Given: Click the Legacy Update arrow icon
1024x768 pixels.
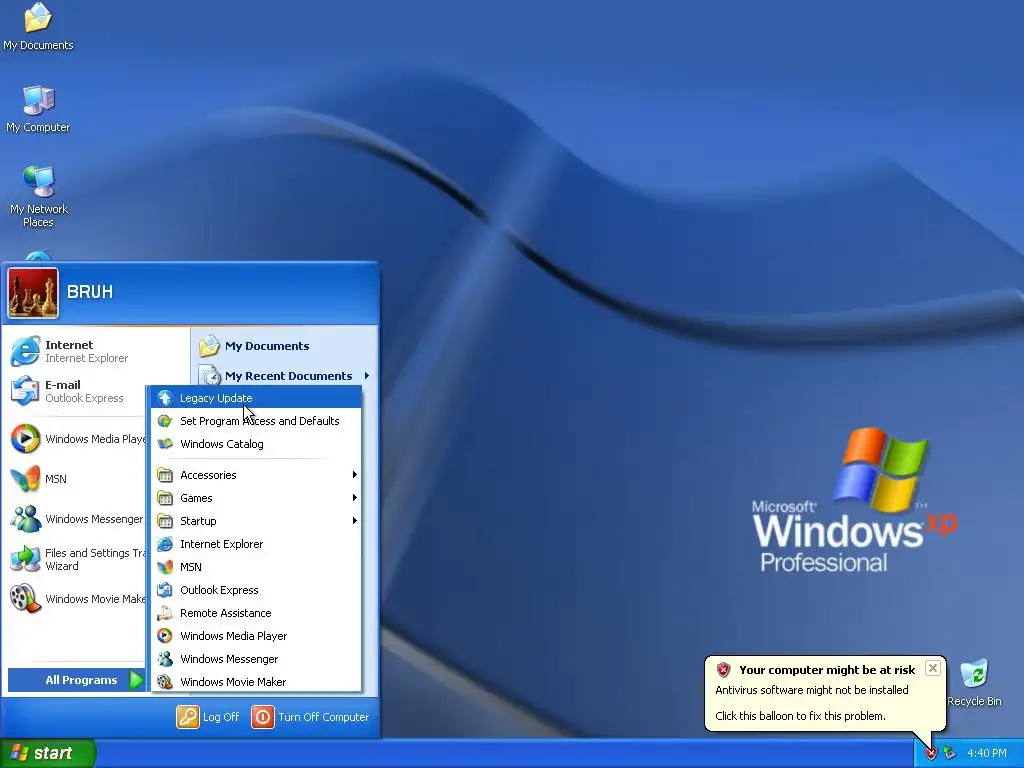Looking at the screenshot, I should 165,398.
